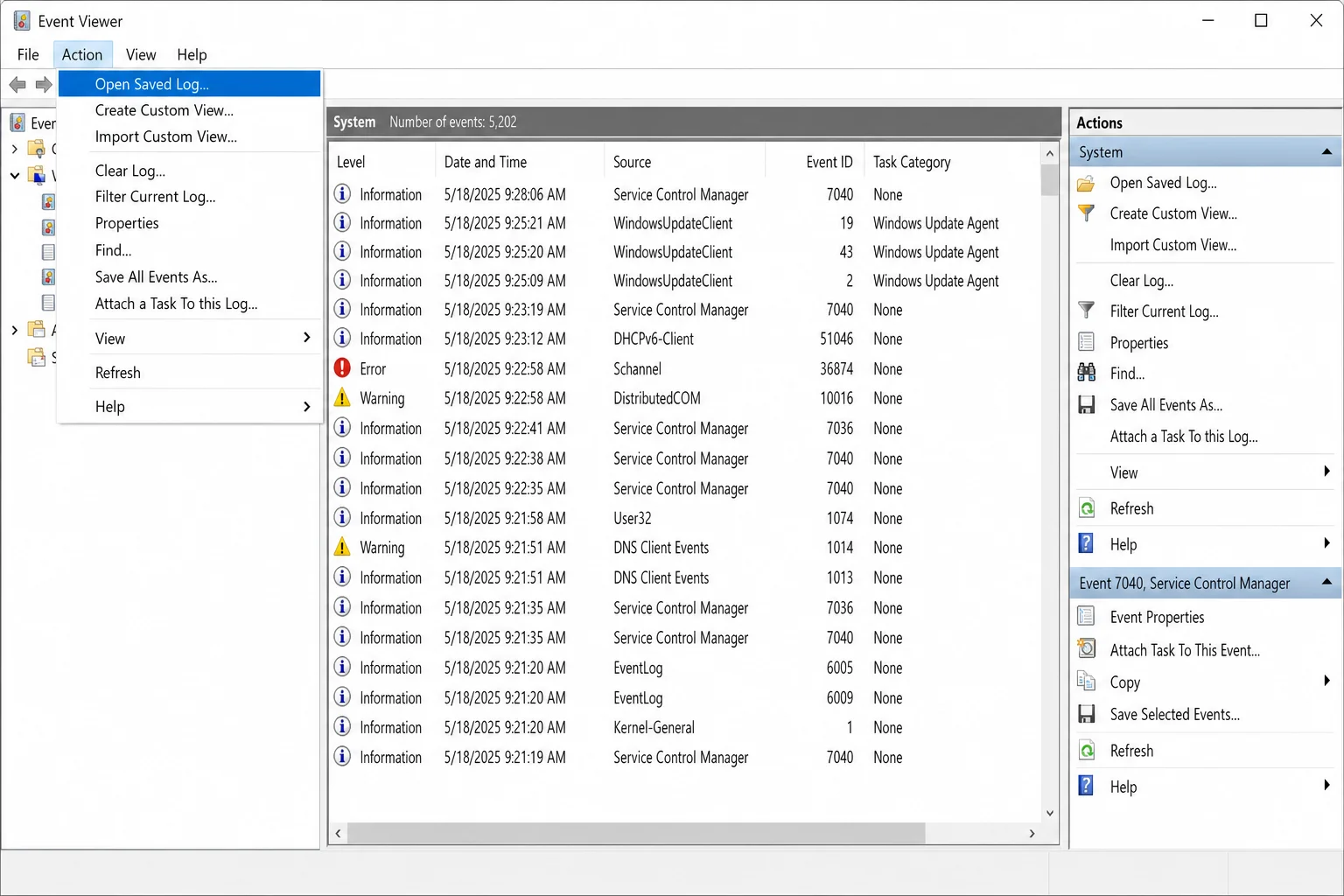Click the Event Viewer title bar app icon
Image resolution: width=1344 pixels, height=896 pixels.
pos(21,21)
